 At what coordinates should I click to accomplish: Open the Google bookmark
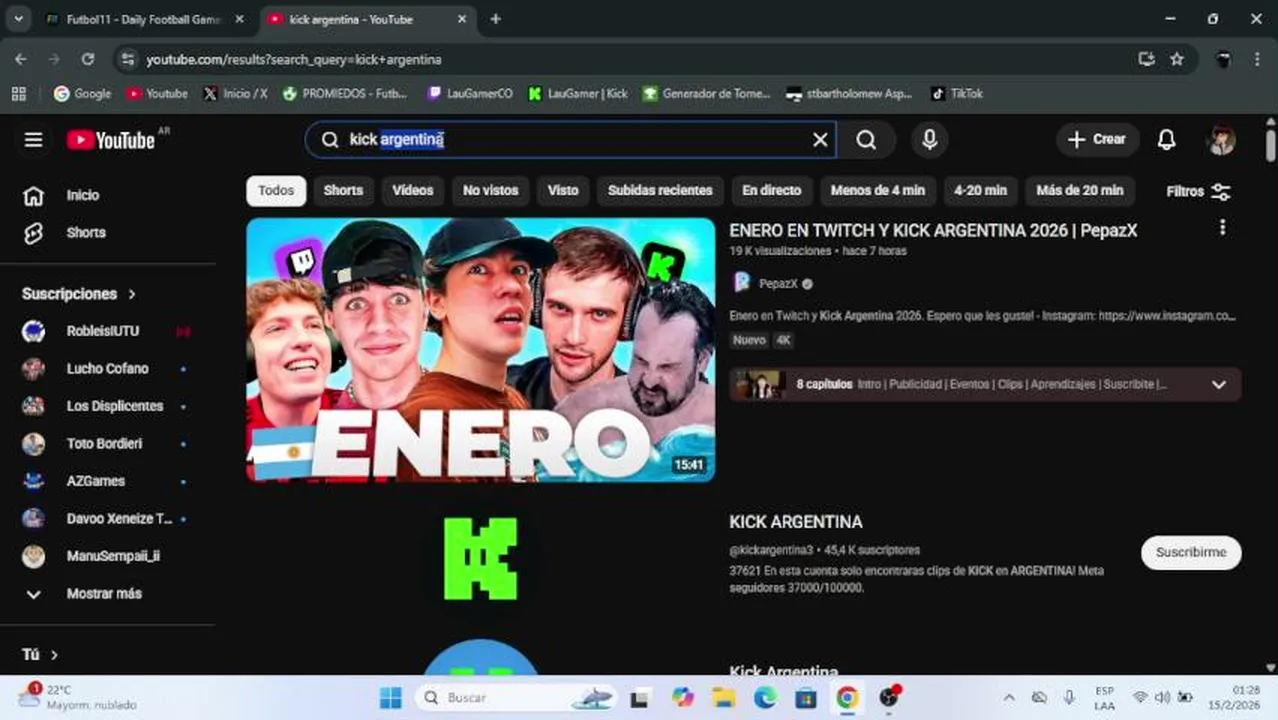tap(83, 93)
